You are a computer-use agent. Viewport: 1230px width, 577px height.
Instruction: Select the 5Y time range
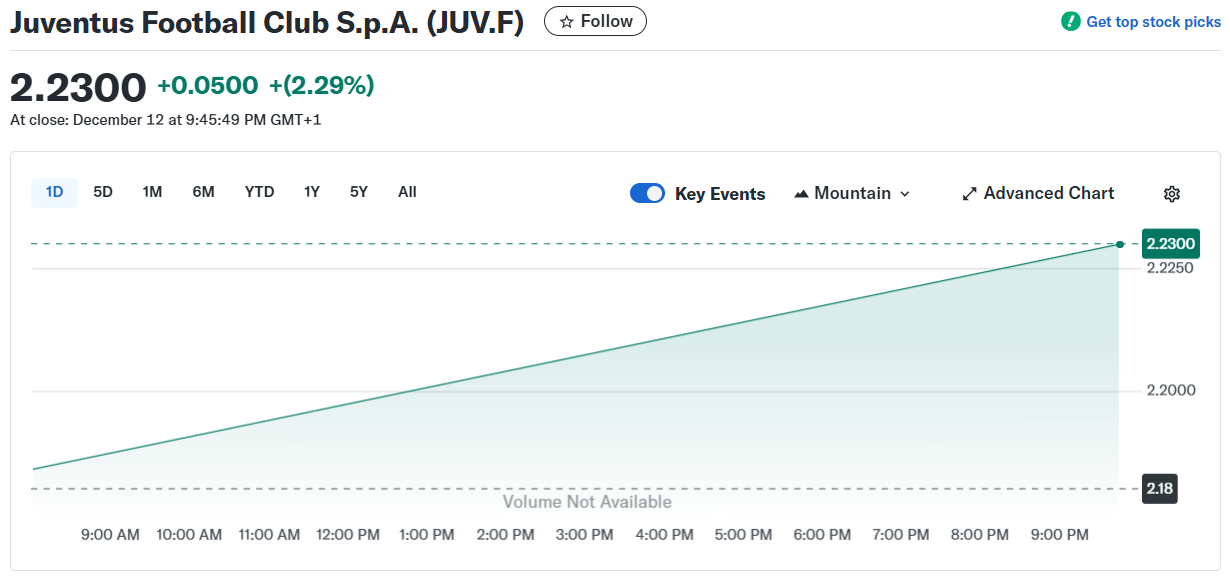(x=358, y=192)
